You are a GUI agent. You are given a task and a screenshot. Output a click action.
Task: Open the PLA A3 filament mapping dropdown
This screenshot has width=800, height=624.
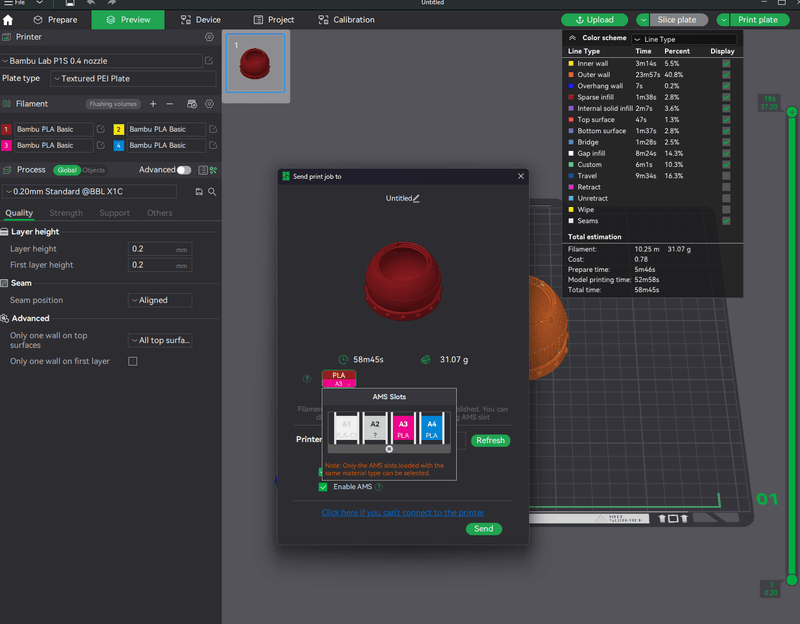coord(339,379)
